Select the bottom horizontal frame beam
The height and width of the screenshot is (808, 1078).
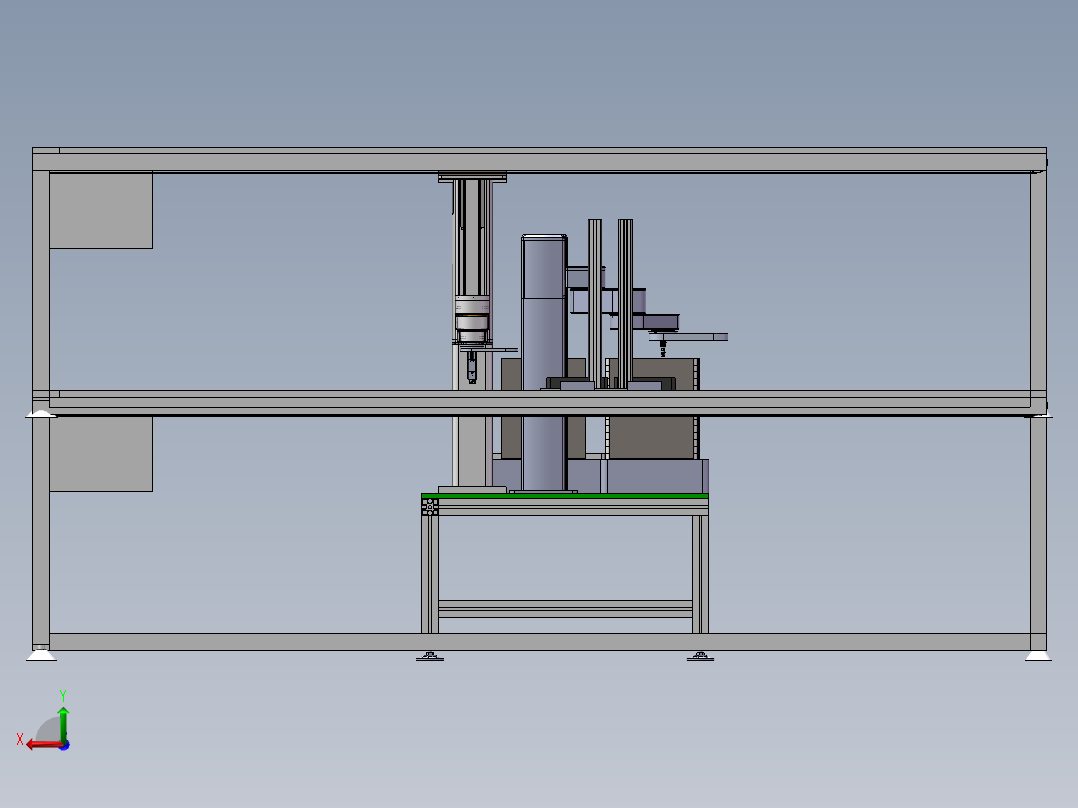[539, 642]
